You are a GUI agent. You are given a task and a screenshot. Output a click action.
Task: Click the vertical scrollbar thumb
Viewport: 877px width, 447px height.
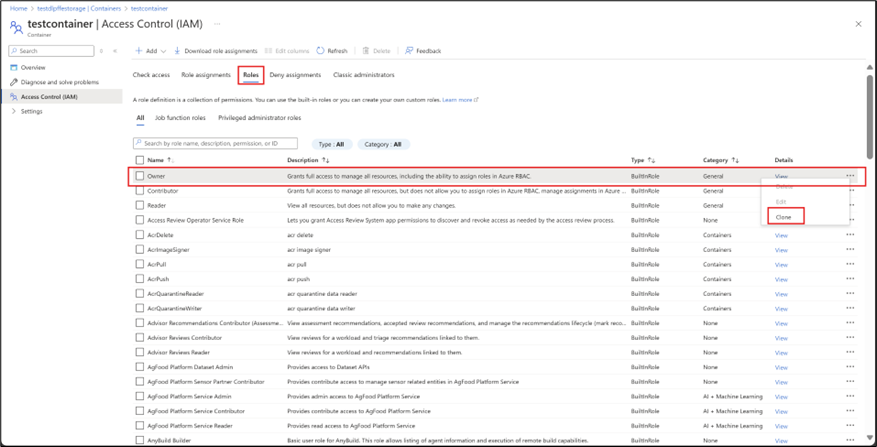pos(869,116)
